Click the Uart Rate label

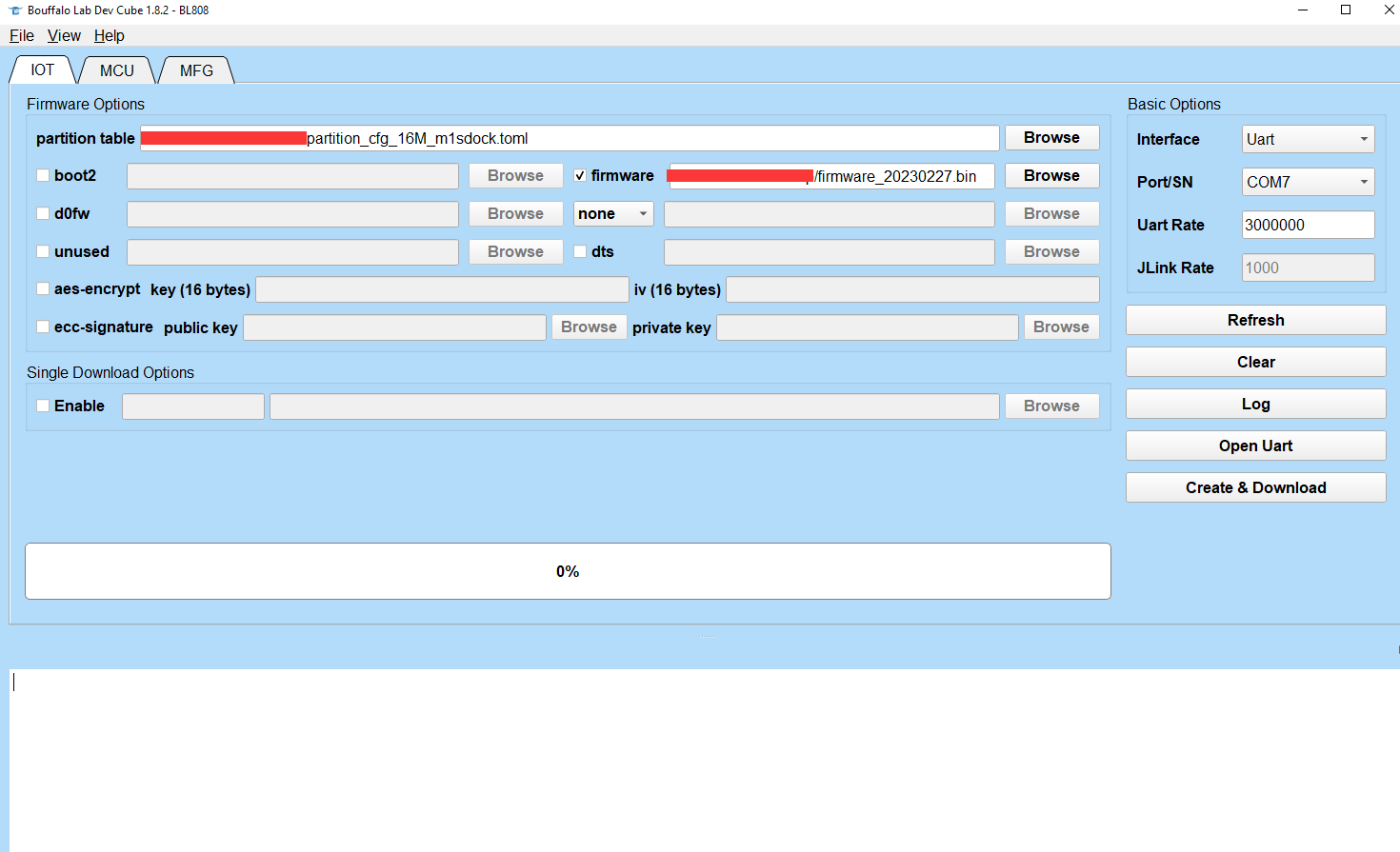[1170, 225]
